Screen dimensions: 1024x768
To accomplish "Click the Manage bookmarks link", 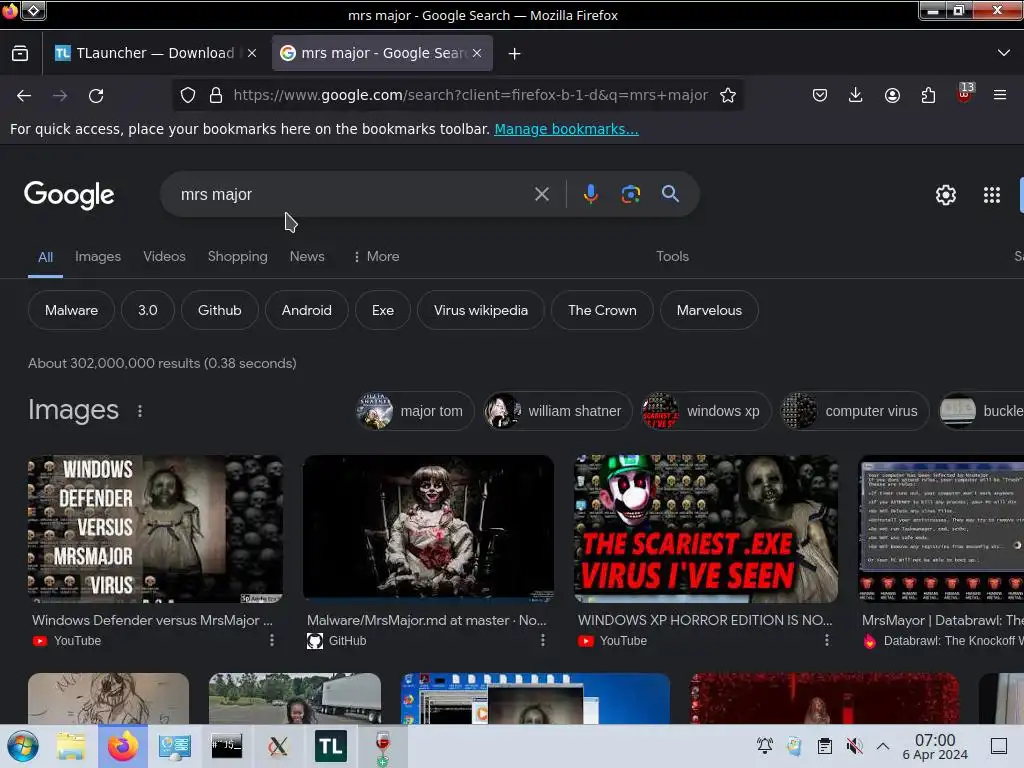I will click(x=566, y=129).
